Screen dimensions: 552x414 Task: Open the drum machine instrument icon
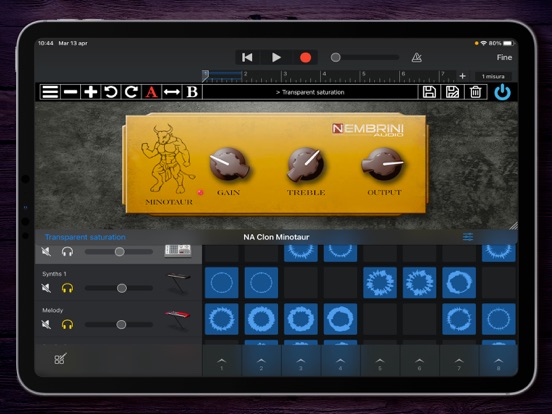[x=178, y=251]
